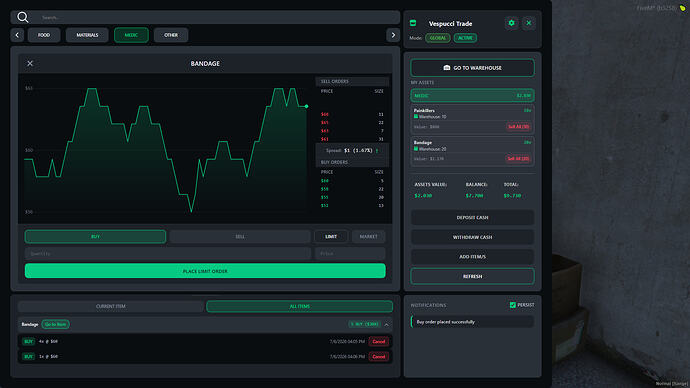Switch to CURRENT ITEM orders tab
The height and width of the screenshot is (388, 690).
pos(110,306)
